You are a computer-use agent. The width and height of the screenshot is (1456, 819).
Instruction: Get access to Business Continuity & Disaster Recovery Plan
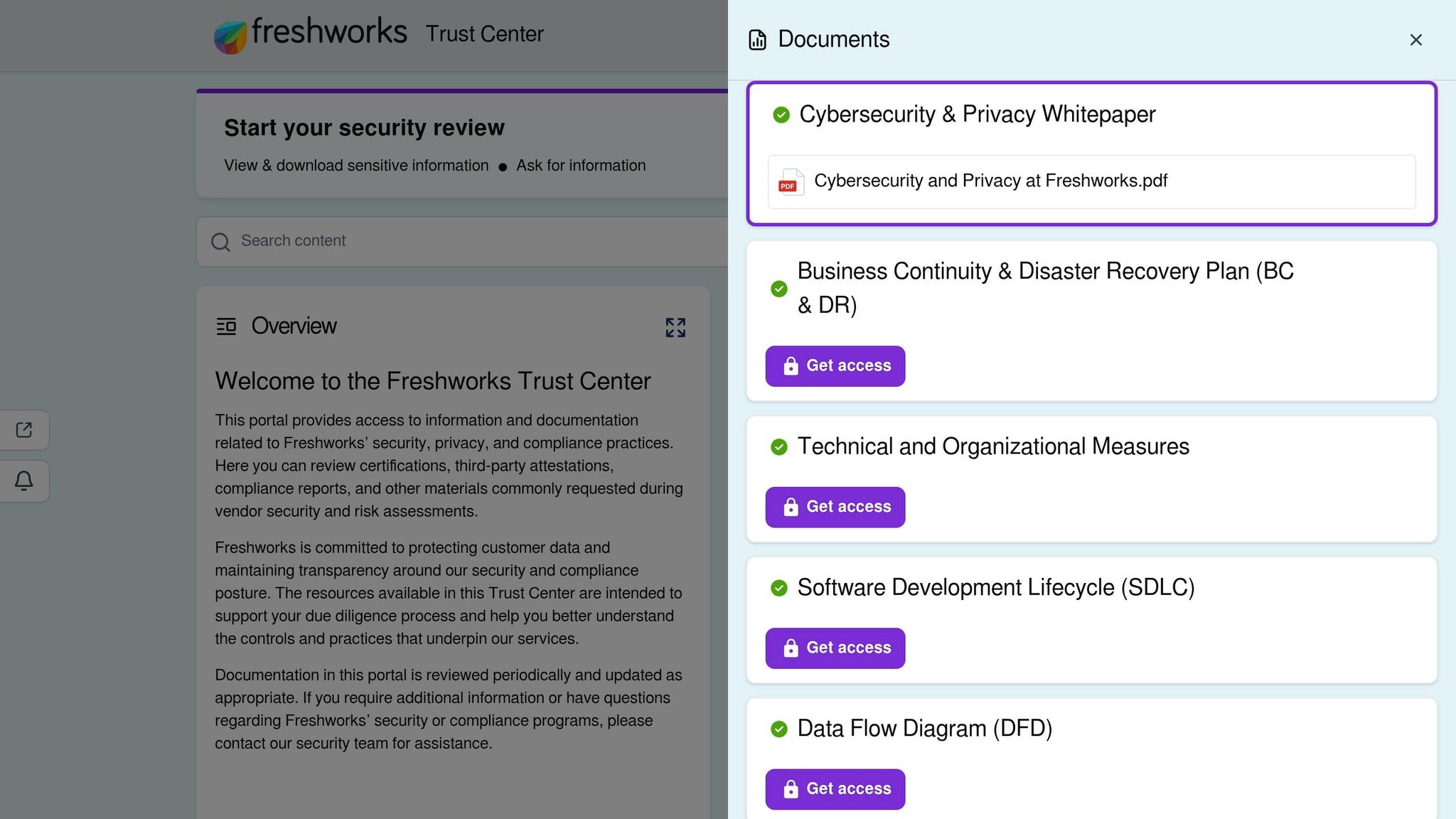[x=835, y=365]
